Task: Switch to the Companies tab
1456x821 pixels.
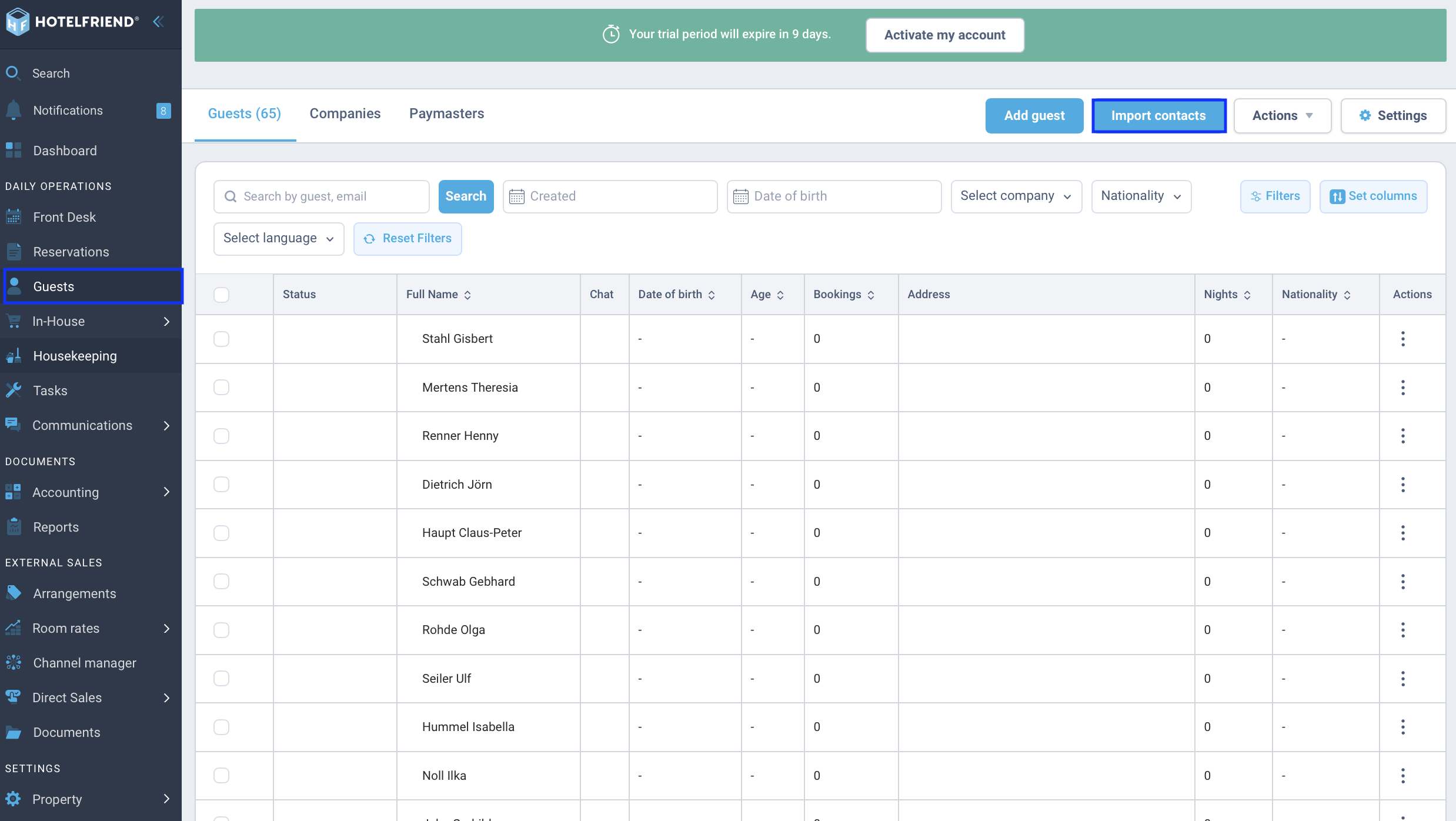Action: tap(345, 114)
